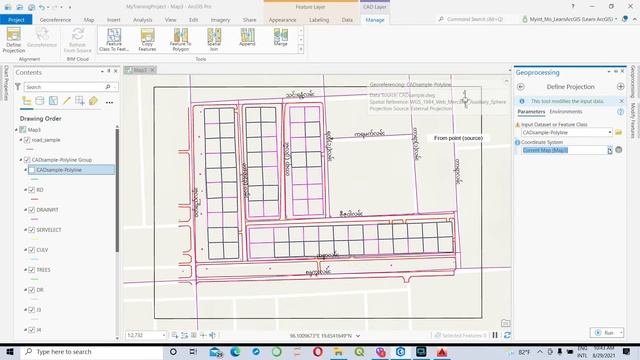This screenshot has height=360, width=640.
Task: Open the Select Coordinate System globe
Action: point(619,150)
